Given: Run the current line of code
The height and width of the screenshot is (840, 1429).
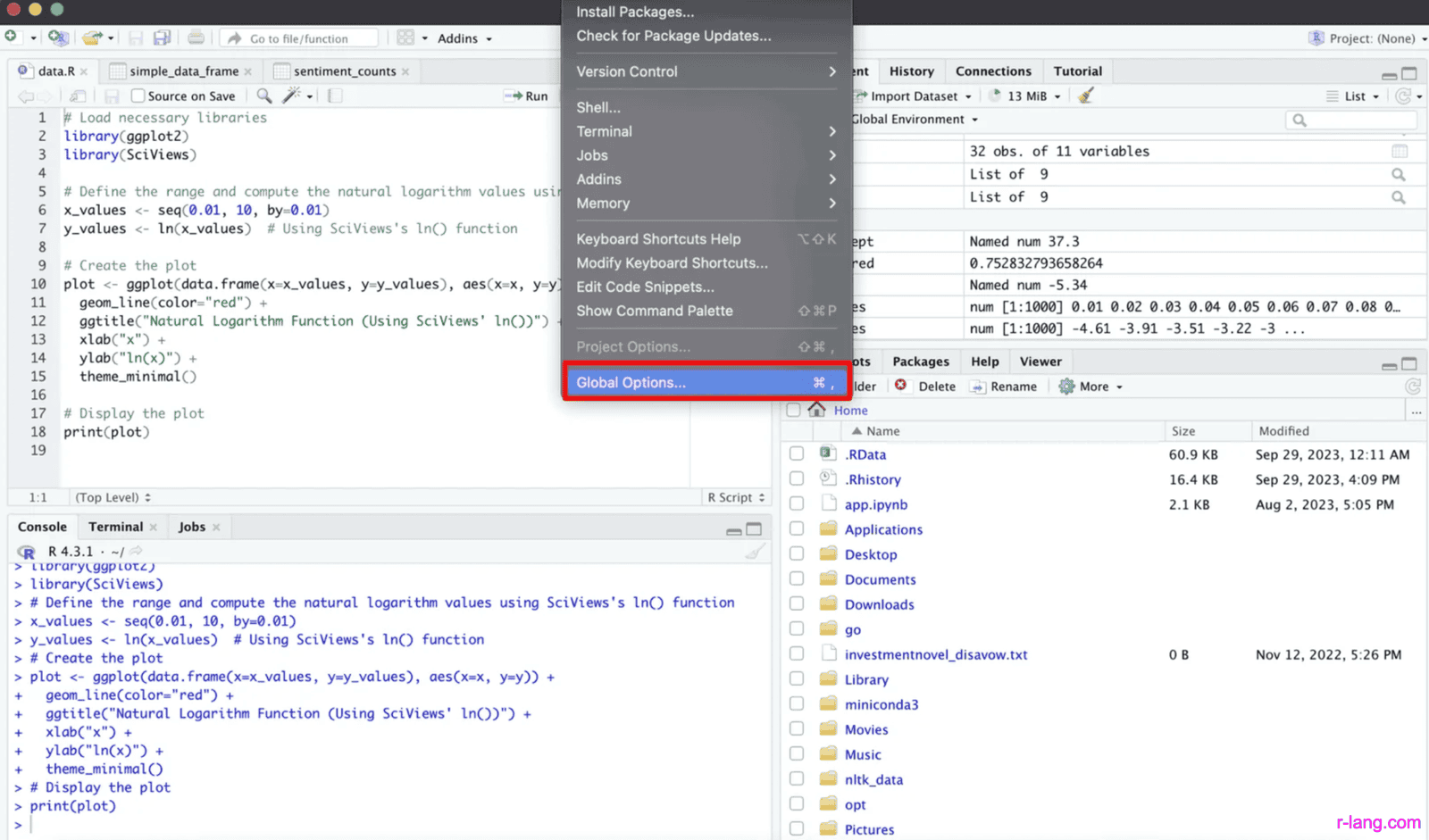Looking at the screenshot, I should 527,96.
